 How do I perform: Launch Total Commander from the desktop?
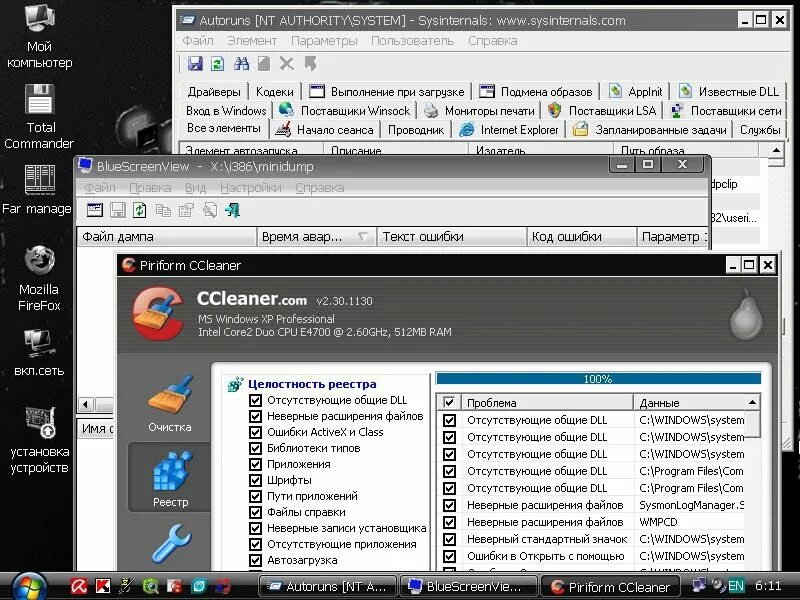tap(39, 117)
